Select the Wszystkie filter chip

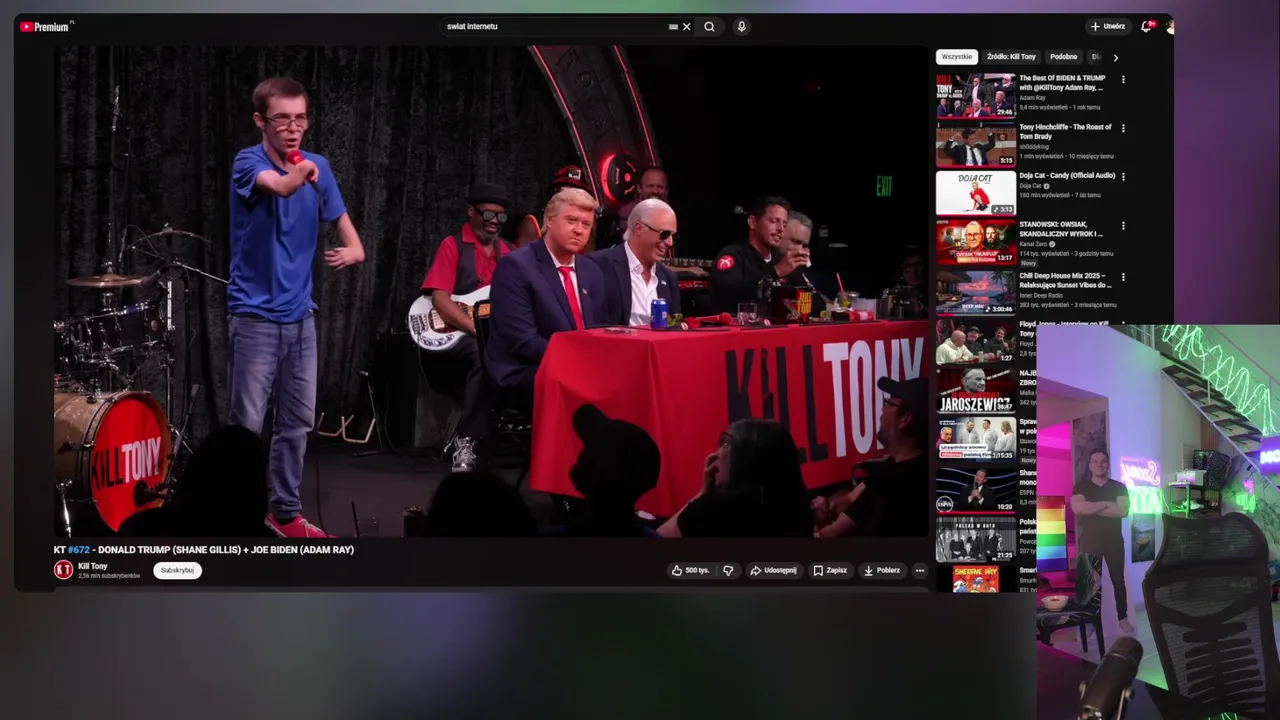[957, 57]
